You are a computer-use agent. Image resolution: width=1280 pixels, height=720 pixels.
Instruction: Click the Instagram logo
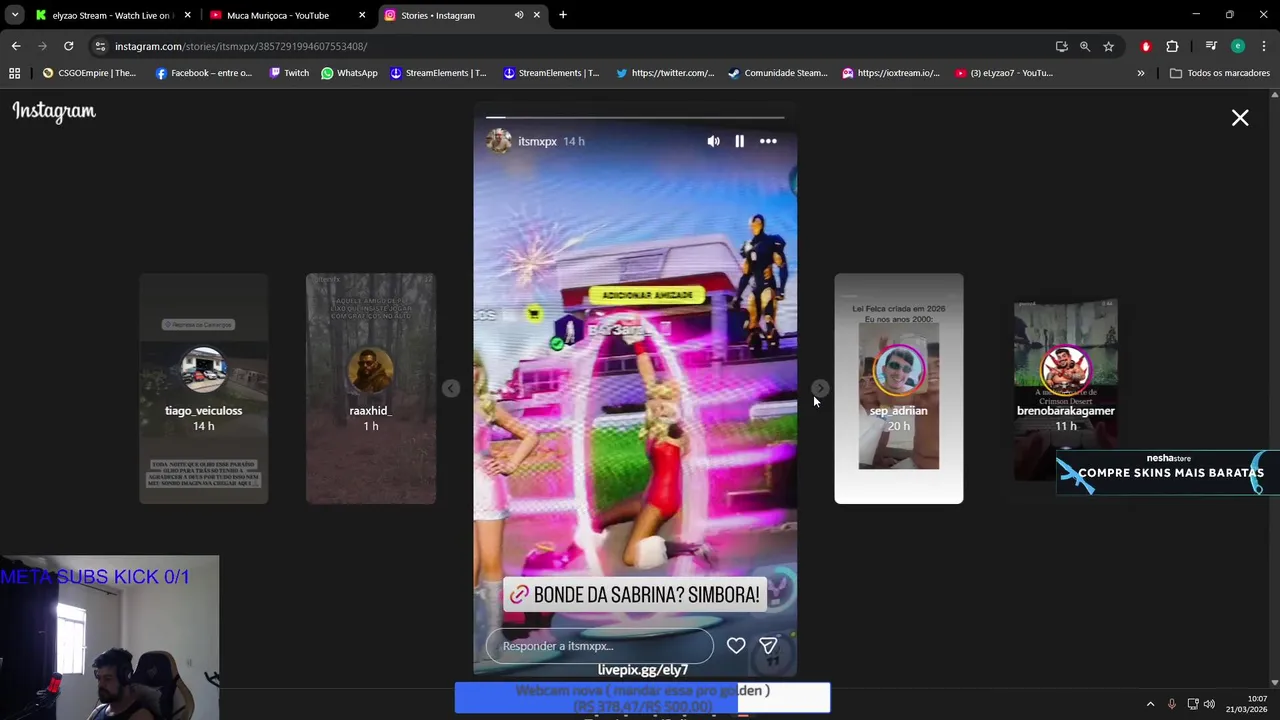pyautogui.click(x=54, y=111)
